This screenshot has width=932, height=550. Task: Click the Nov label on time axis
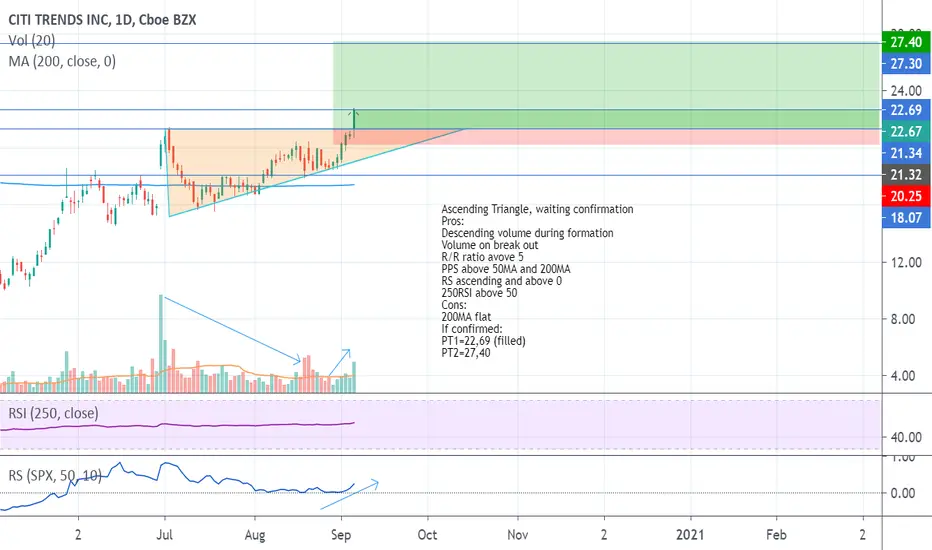pyautogui.click(x=518, y=535)
